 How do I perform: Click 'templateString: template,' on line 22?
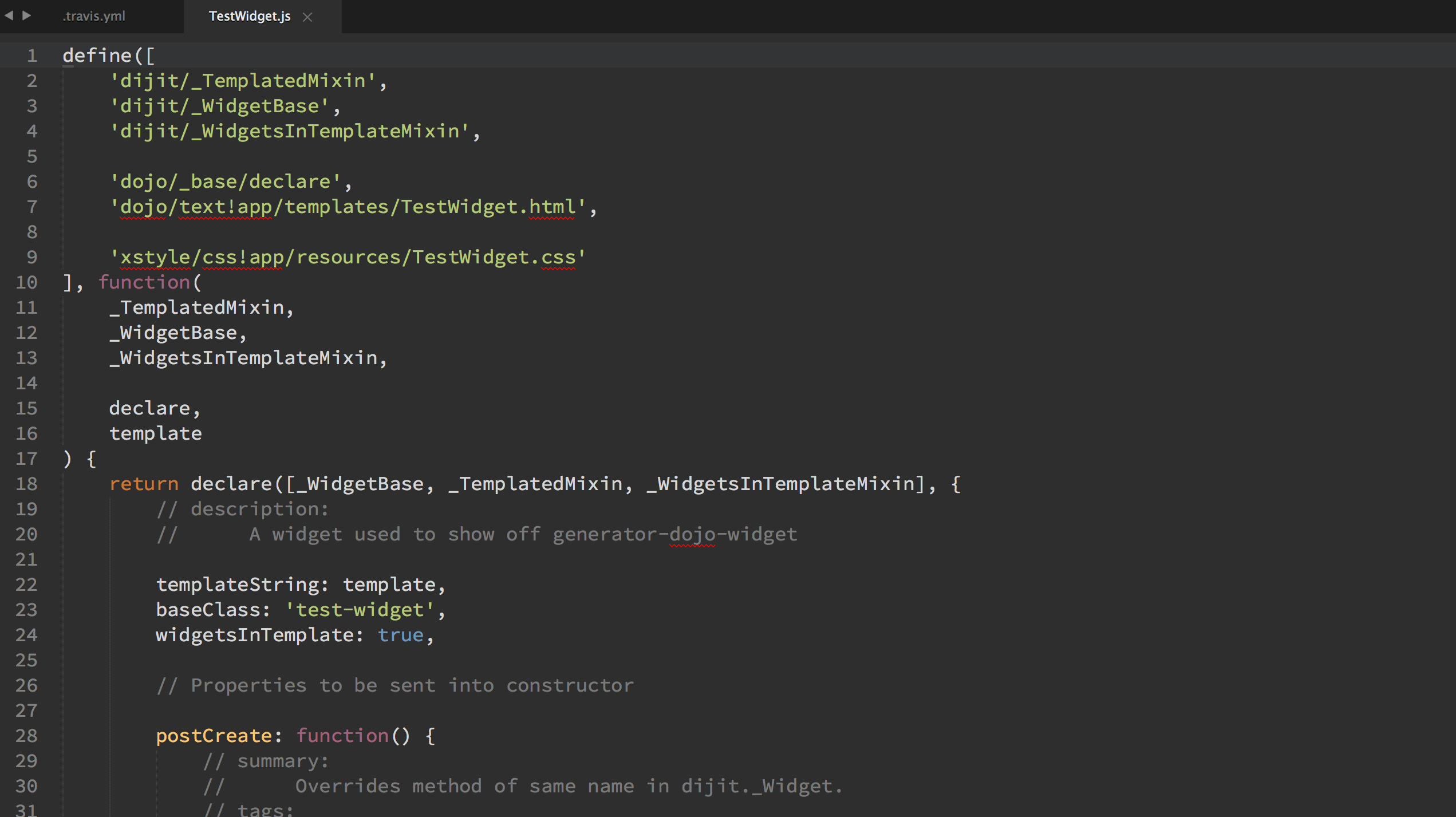click(301, 585)
